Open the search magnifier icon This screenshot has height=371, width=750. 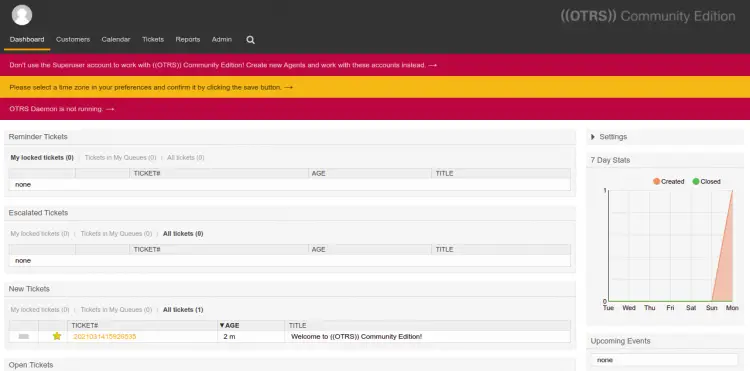[251, 40]
